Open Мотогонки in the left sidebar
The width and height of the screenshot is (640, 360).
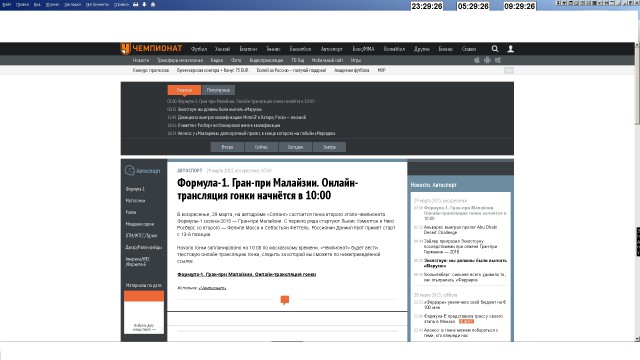tap(135, 201)
